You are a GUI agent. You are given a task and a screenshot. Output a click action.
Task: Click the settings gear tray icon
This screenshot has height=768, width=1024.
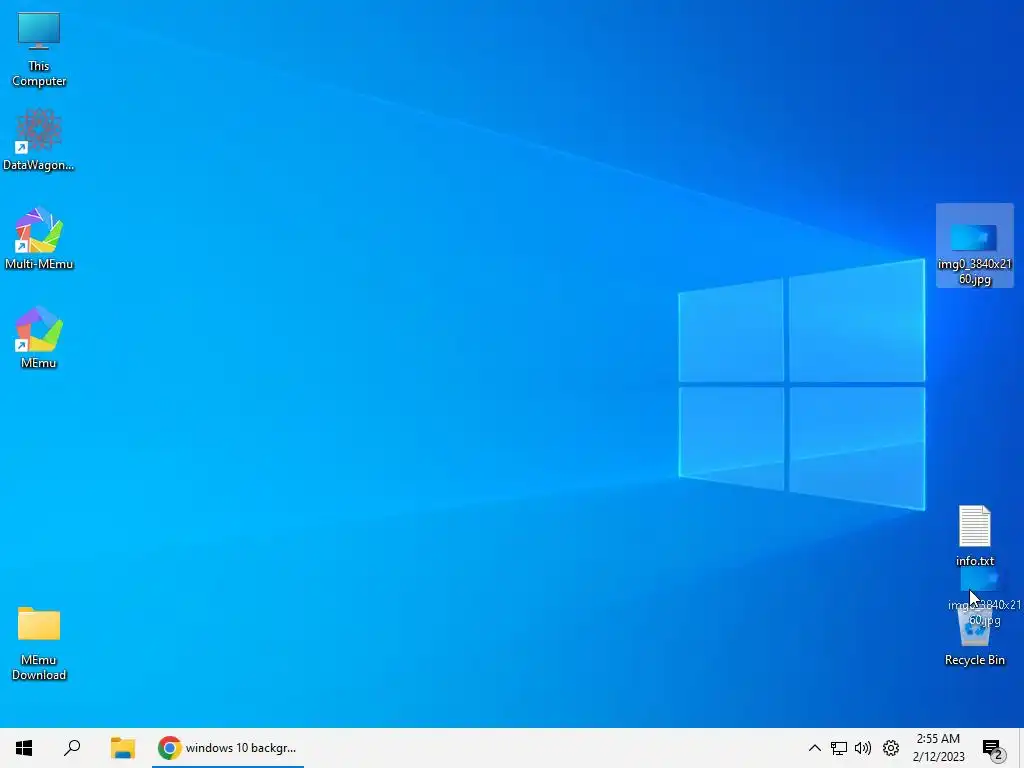[x=891, y=748]
